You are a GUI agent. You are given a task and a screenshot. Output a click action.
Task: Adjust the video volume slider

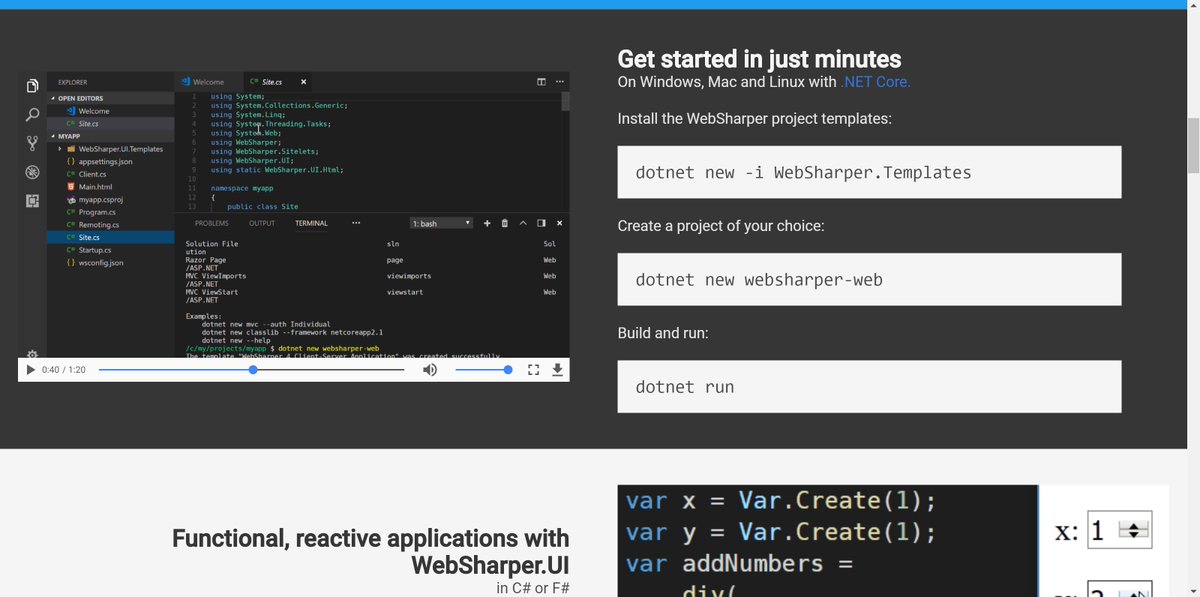483,370
